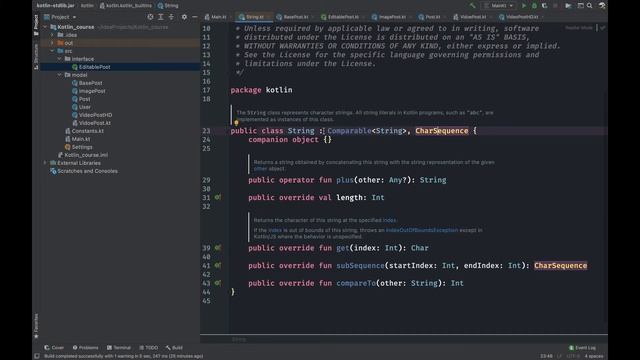Click the Collapse All icon in Project panel

pyautogui.click(x=171, y=17)
